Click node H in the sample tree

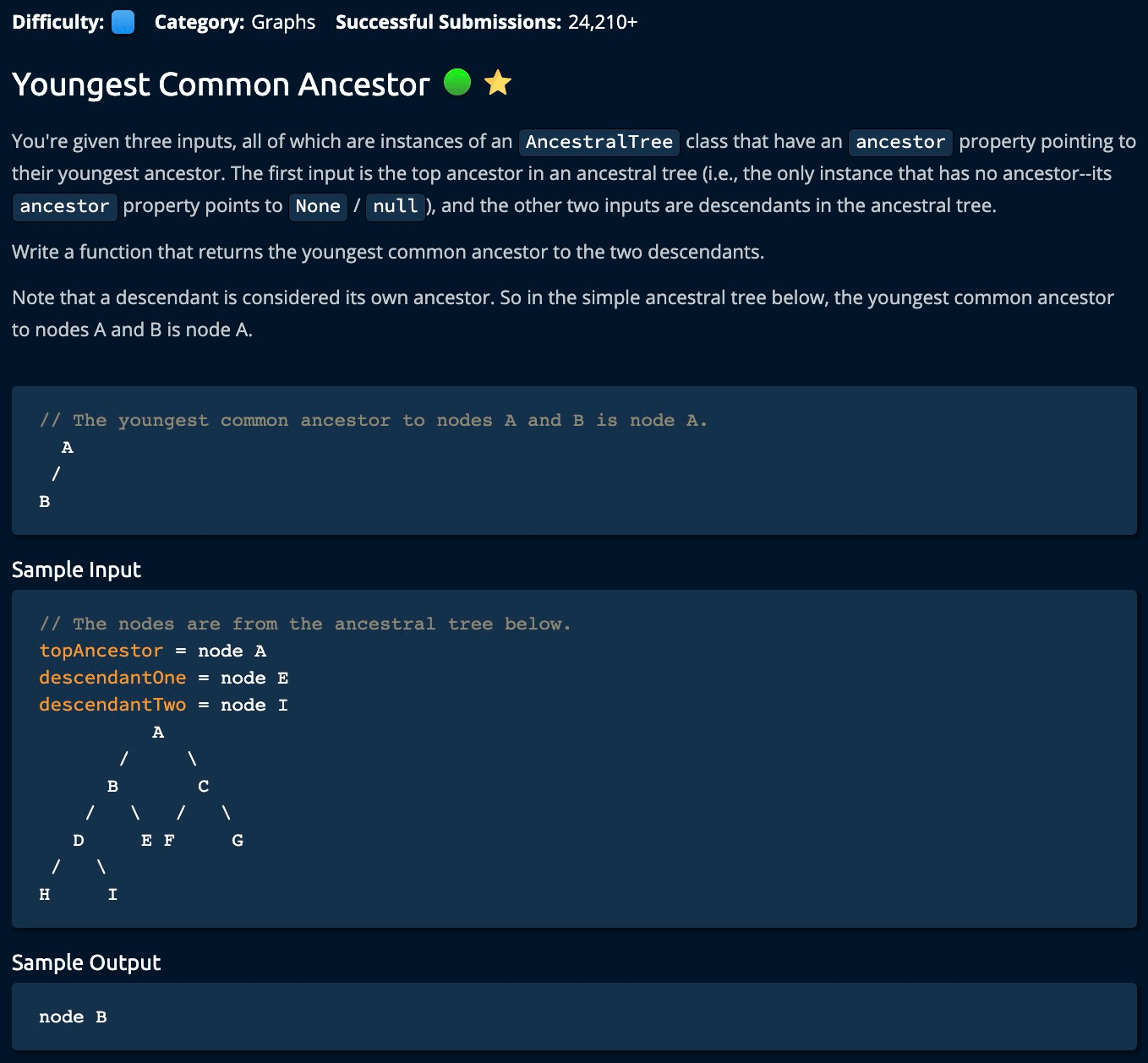pyautogui.click(x=45, y=894)
